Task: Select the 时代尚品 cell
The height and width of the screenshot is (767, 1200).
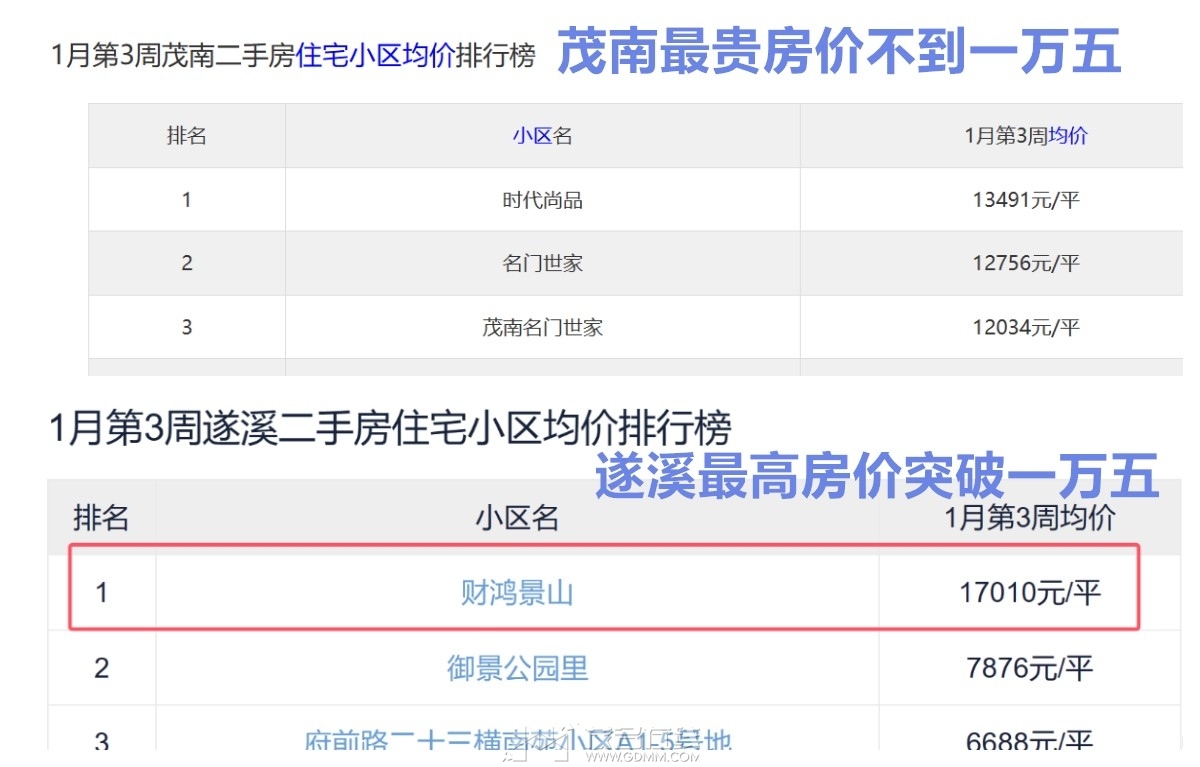Action: coord(542,200)
